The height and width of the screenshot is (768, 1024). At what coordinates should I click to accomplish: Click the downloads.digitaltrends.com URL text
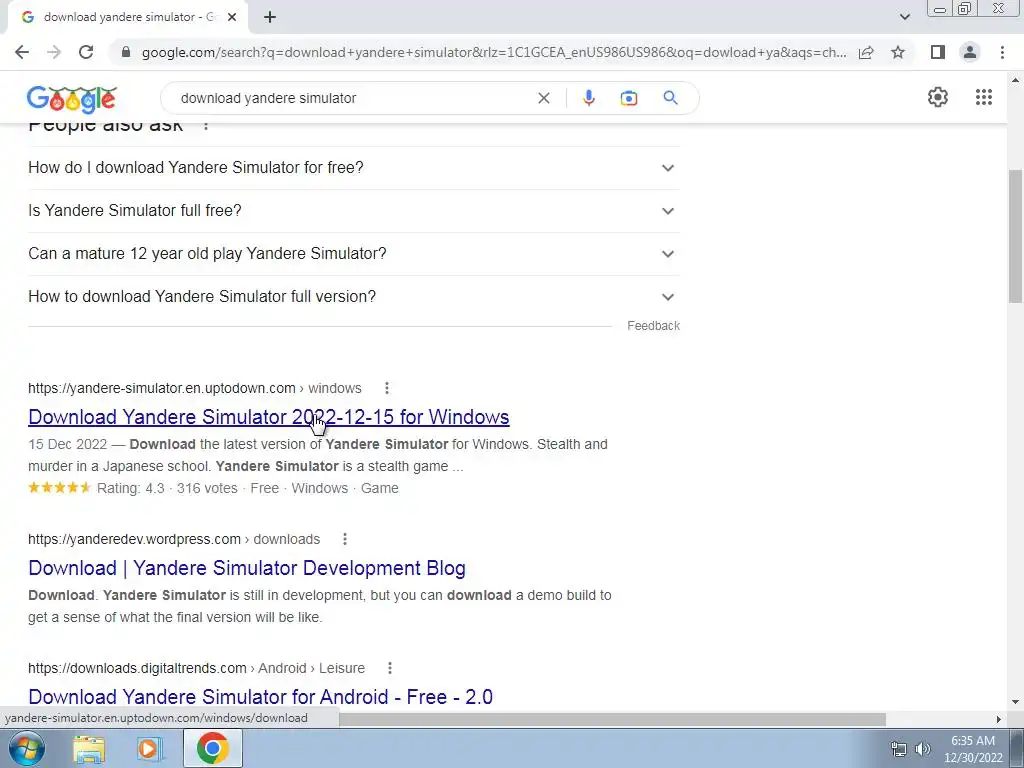tap(197, 669)
